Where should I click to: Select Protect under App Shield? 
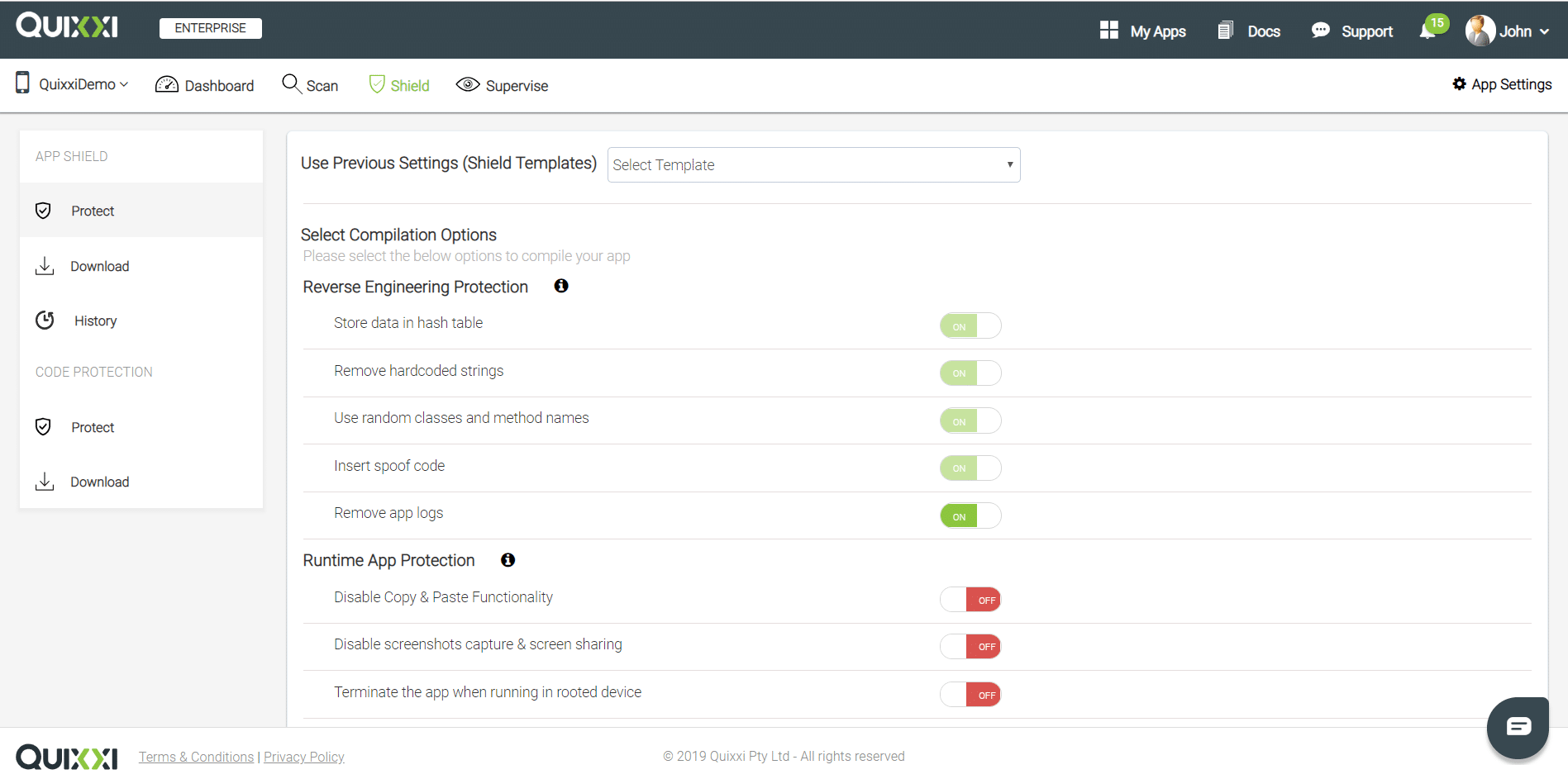pos(141,211)
